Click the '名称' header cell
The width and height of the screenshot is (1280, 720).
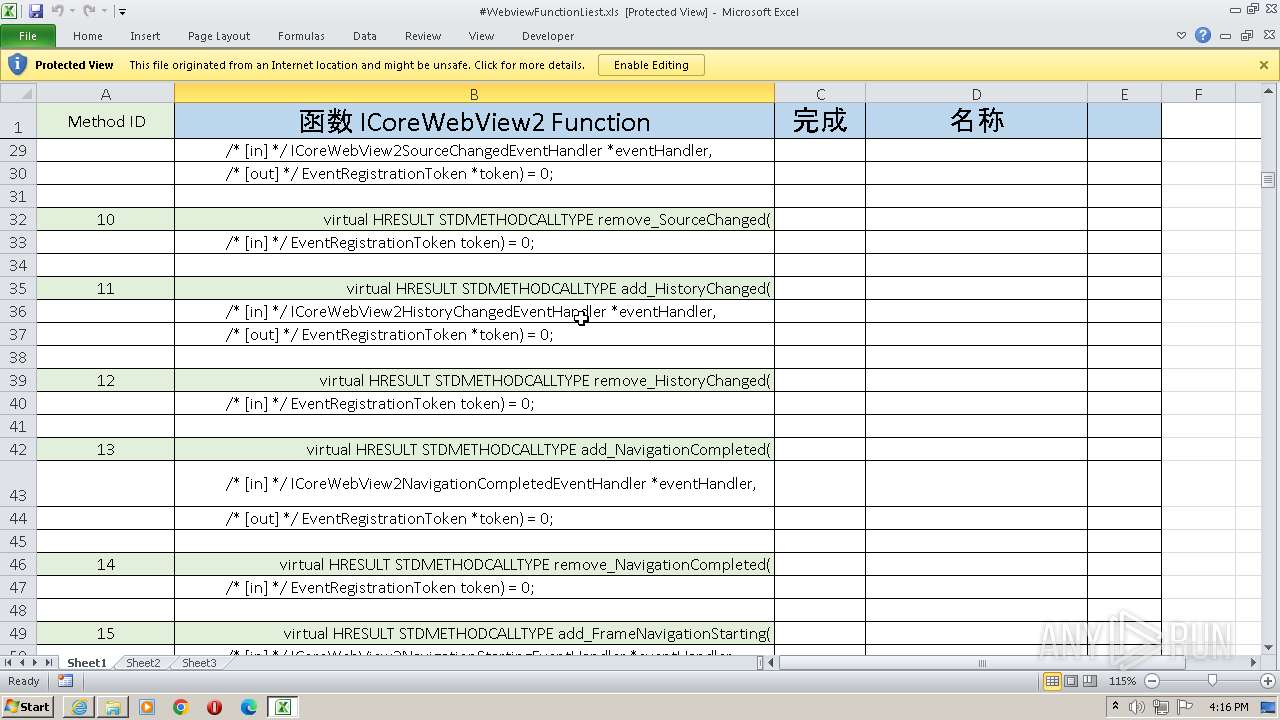pyautogui.click(x=976, y=121)
